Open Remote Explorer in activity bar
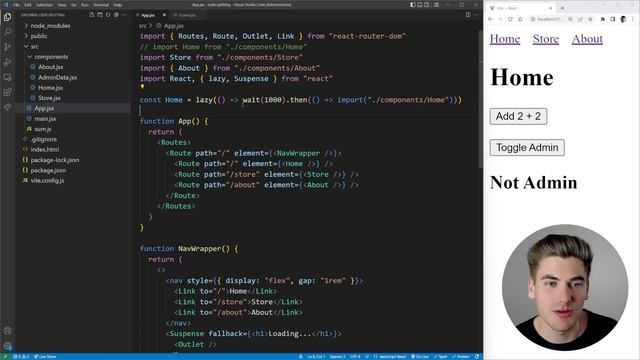640x360 pixels. pos(7,77)
